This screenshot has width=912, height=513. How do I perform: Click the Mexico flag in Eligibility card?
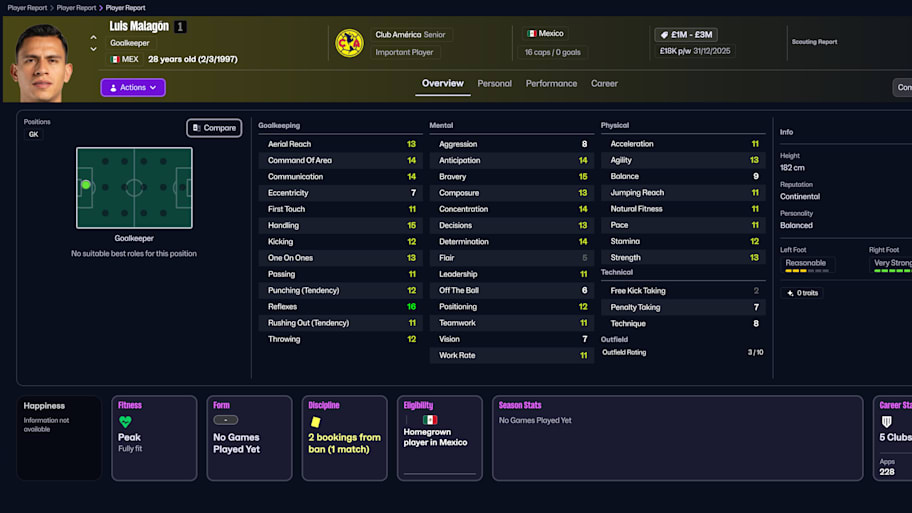tap(430, 420)
